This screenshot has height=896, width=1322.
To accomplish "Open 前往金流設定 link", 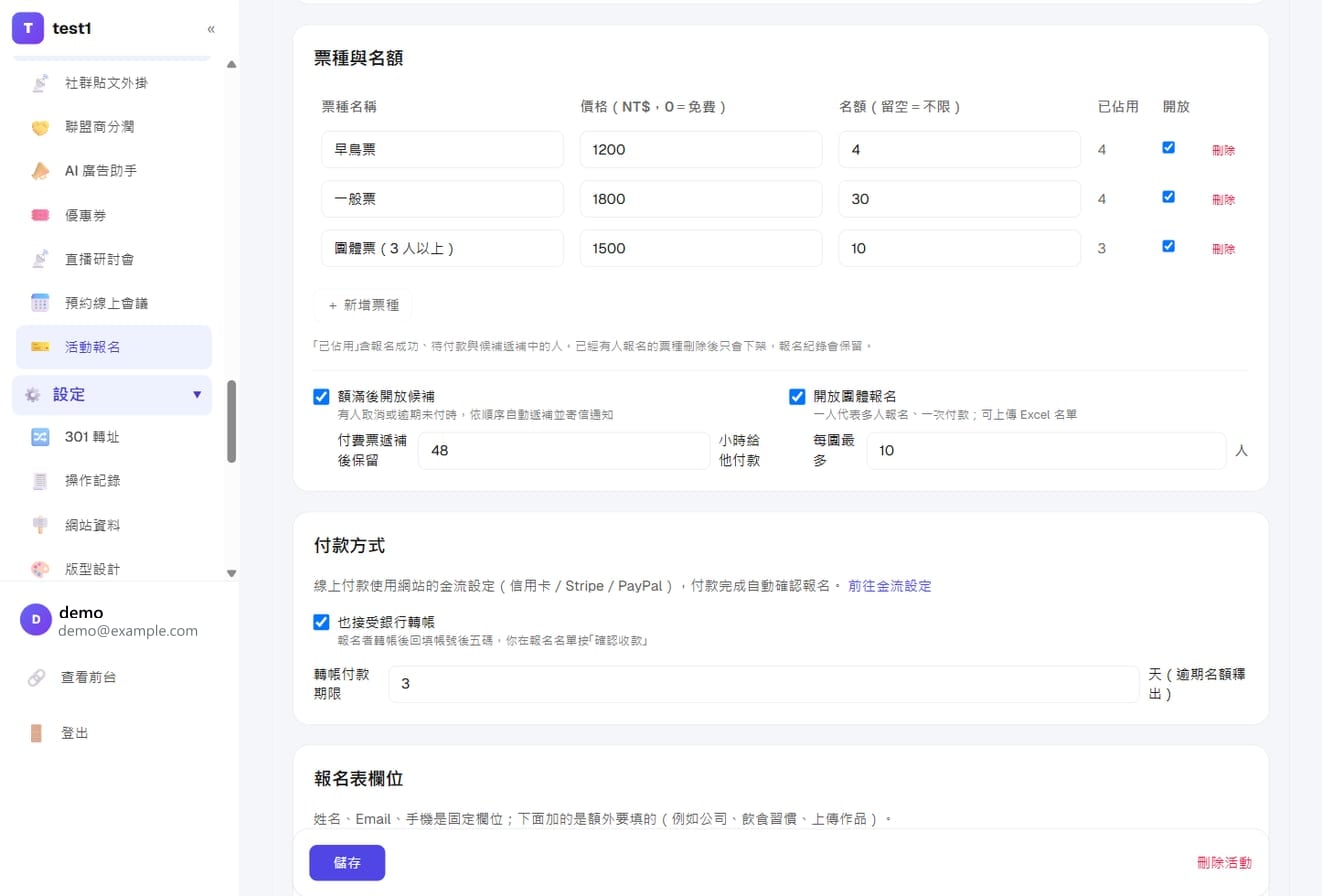I will click(889, 586).
